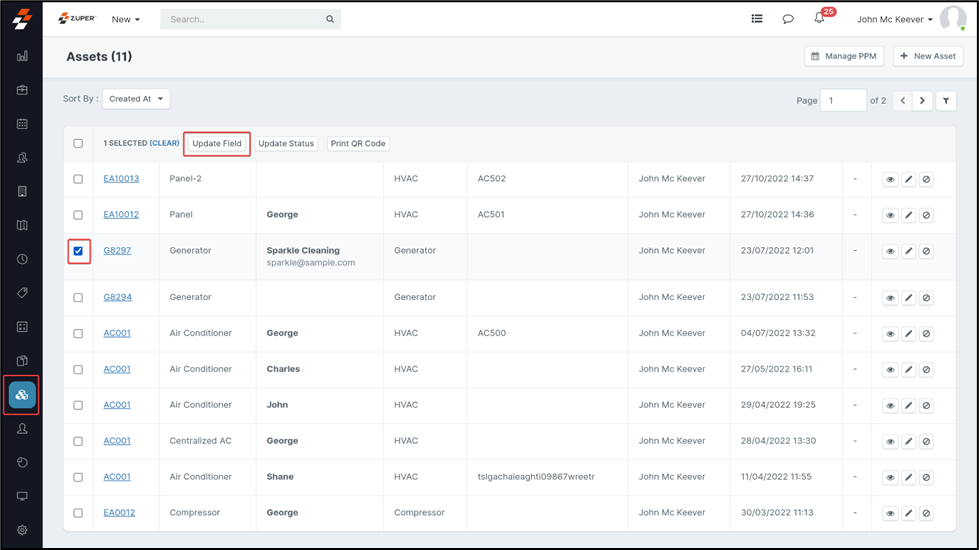Uncheck the selected G8297 asset checkbox
979x550 pixels.
coord(78,251)
